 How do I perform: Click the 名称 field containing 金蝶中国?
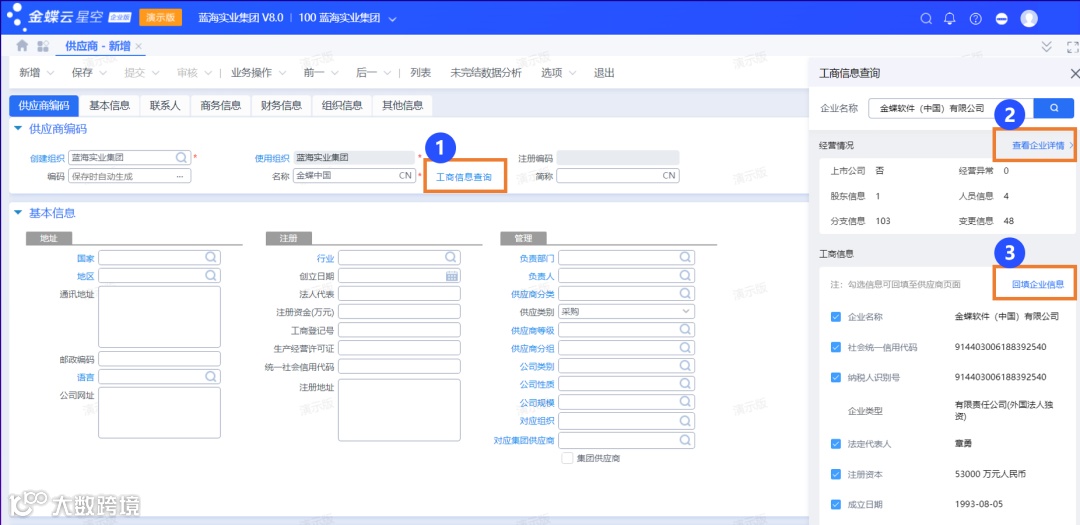pos(354,176)
